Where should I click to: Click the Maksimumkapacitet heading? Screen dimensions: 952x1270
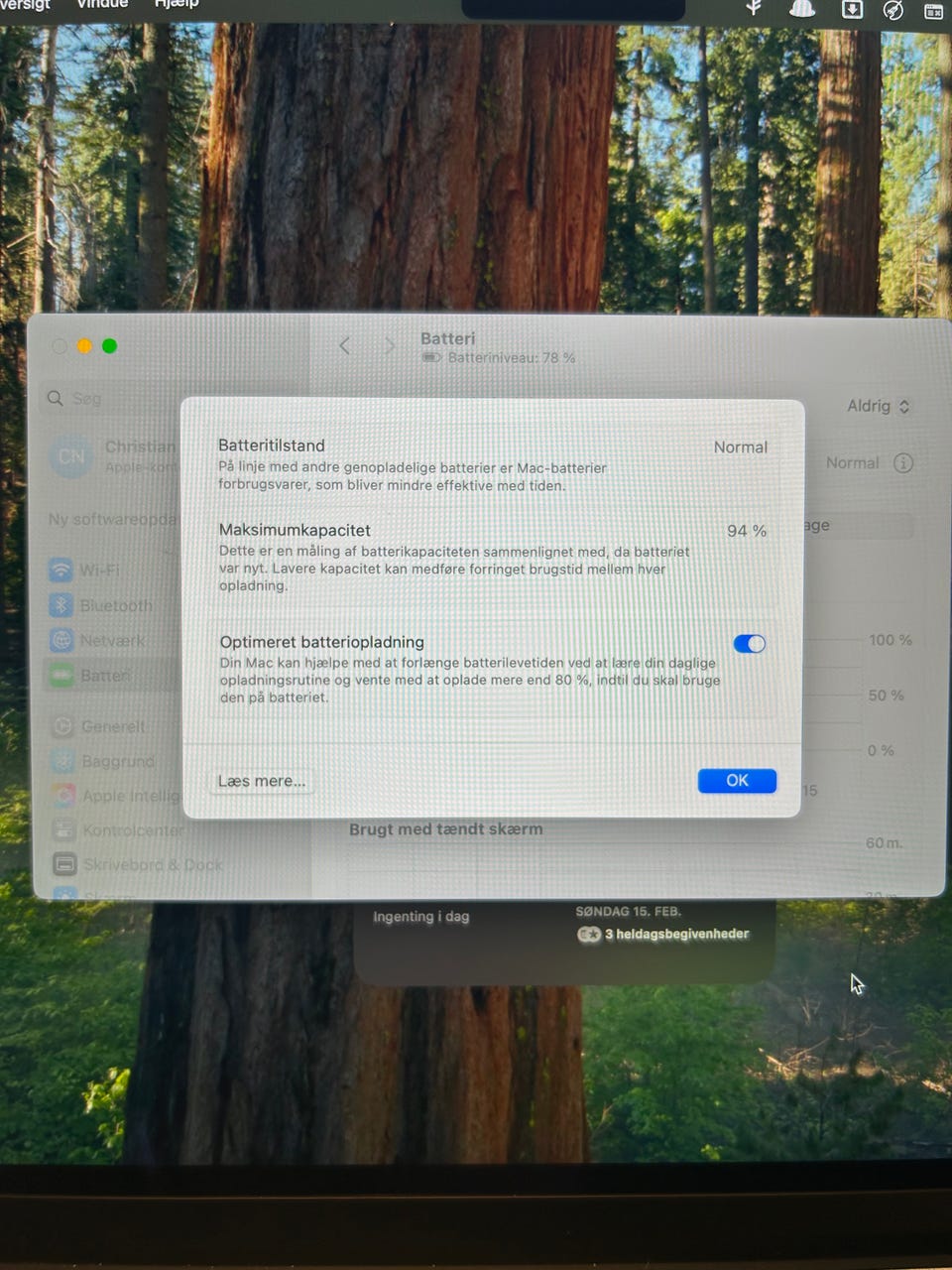pyautogui.click(x=295, y=530)
